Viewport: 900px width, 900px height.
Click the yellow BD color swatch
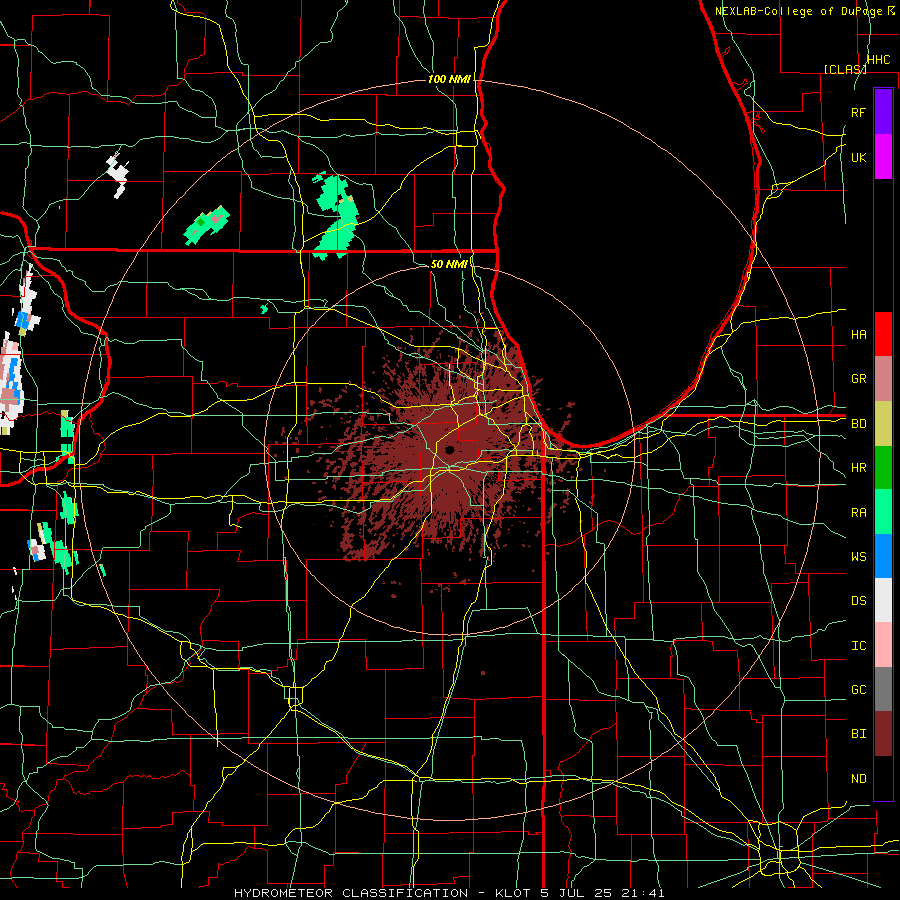coord(883,424)
